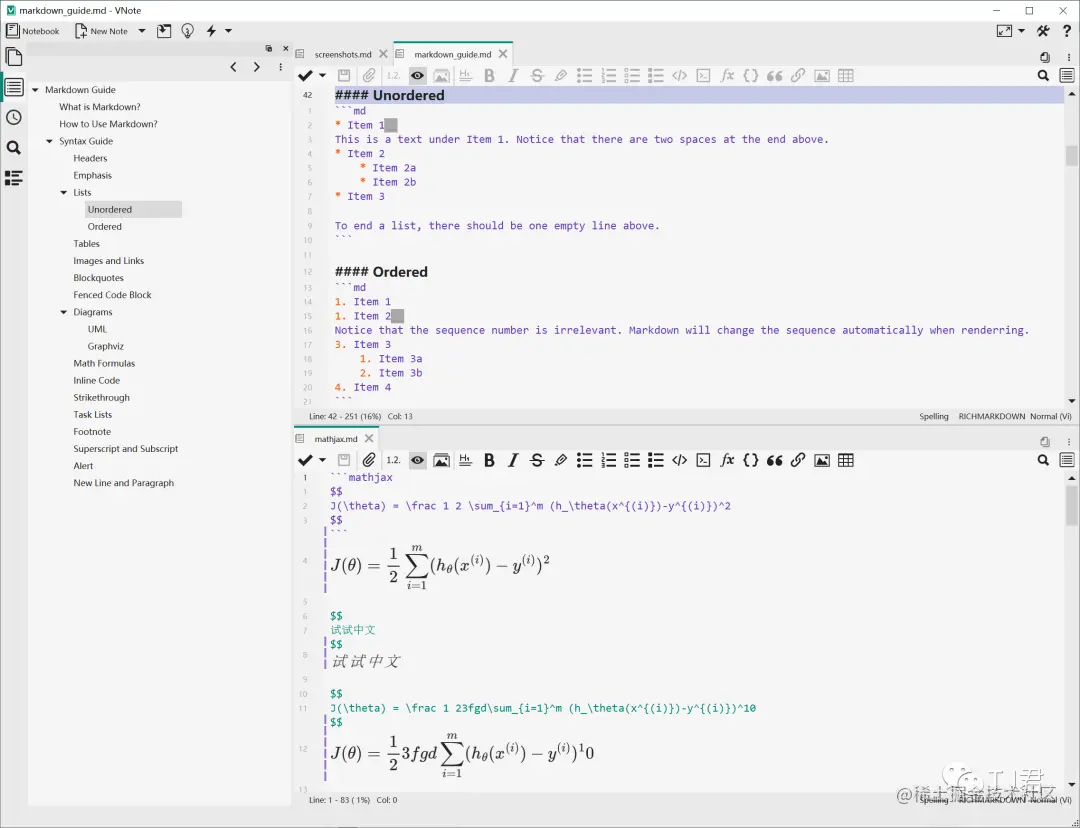Toggle read mode eye in markdown_guide toolbar

click(x=417, y=76)
